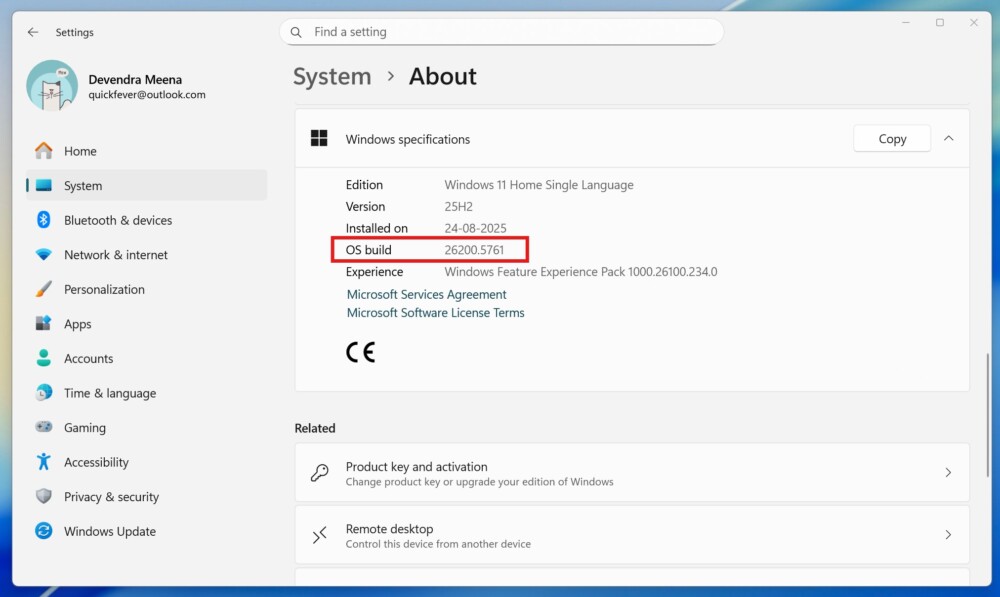This screenshot has height=597, width=1000.
Task: Open Personalization settings
Action: tap(147, 289)
